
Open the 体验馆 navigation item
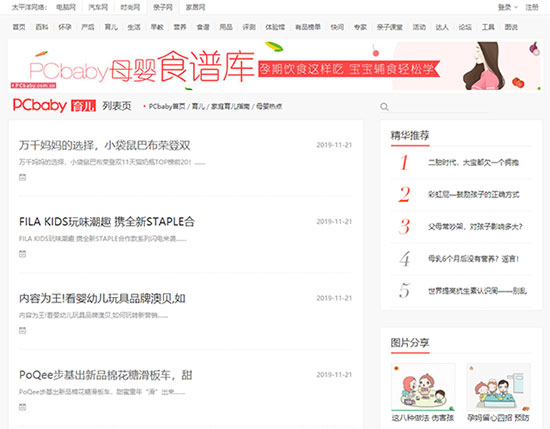coord(275,27)
